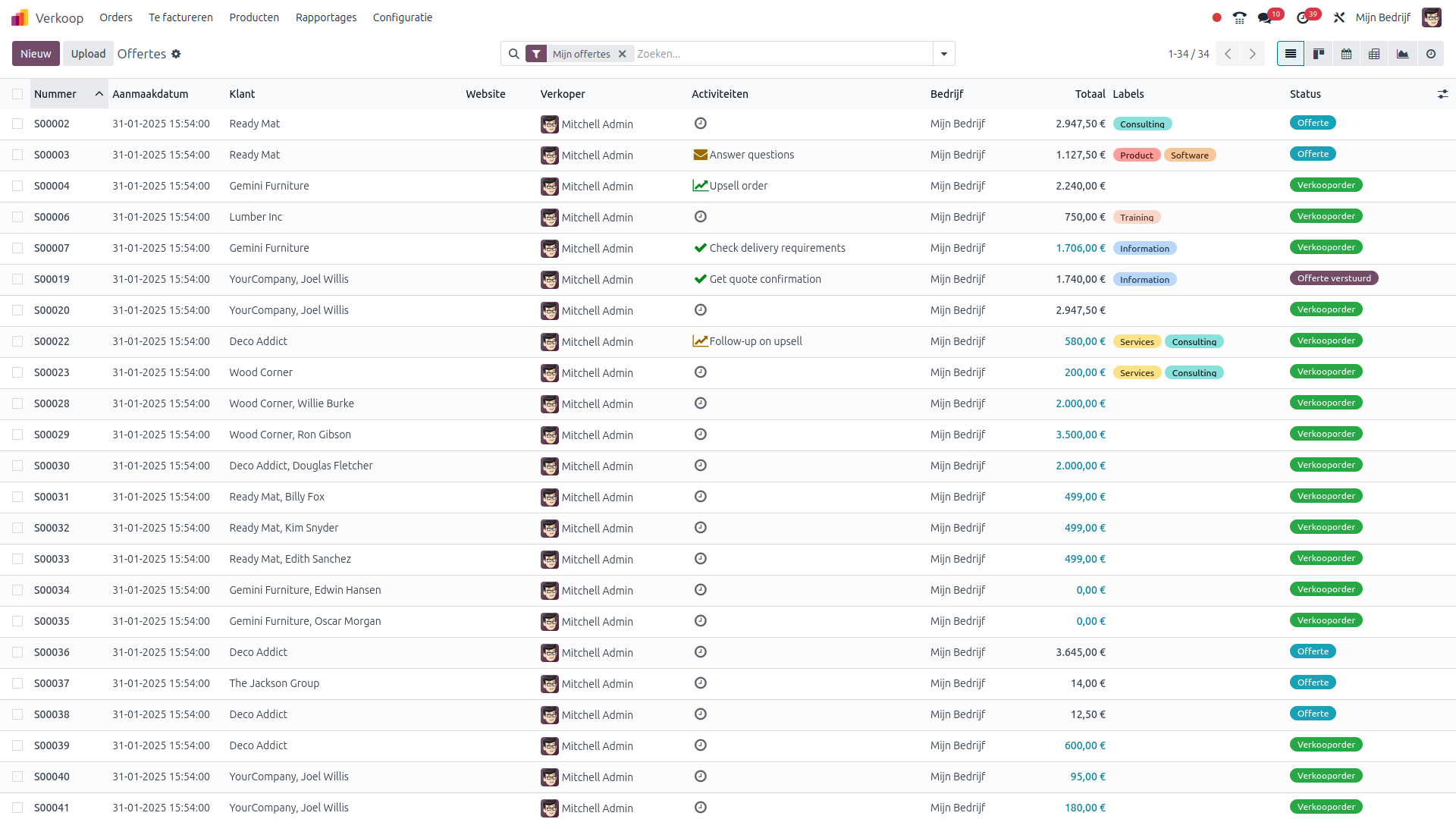The height and width of the screenshot is (819, 1456).
Task: Switch to Calendar view
Action: point(1346,54)
